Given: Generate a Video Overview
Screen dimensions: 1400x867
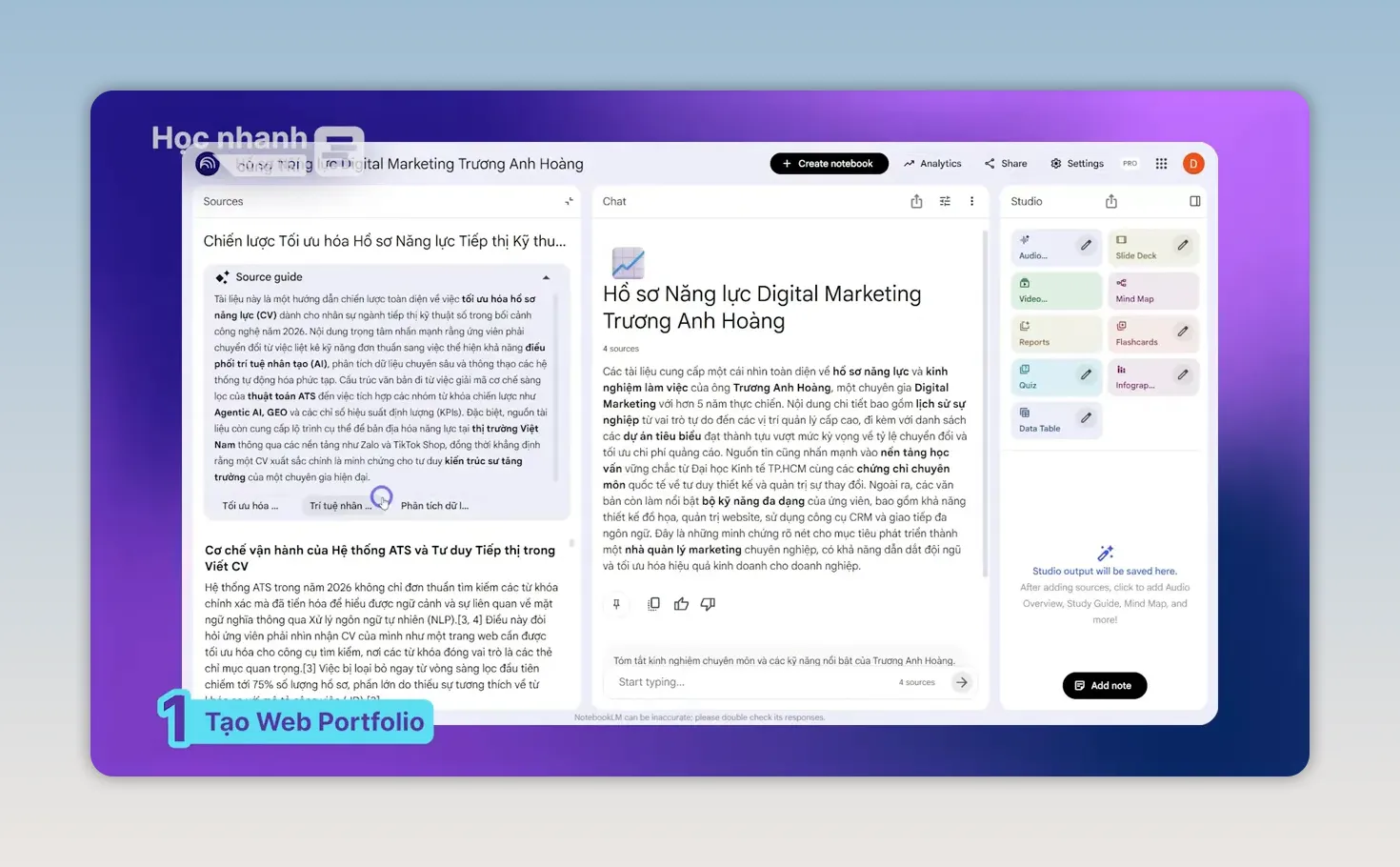Looking at the screenshot, I should point(1056,291).
